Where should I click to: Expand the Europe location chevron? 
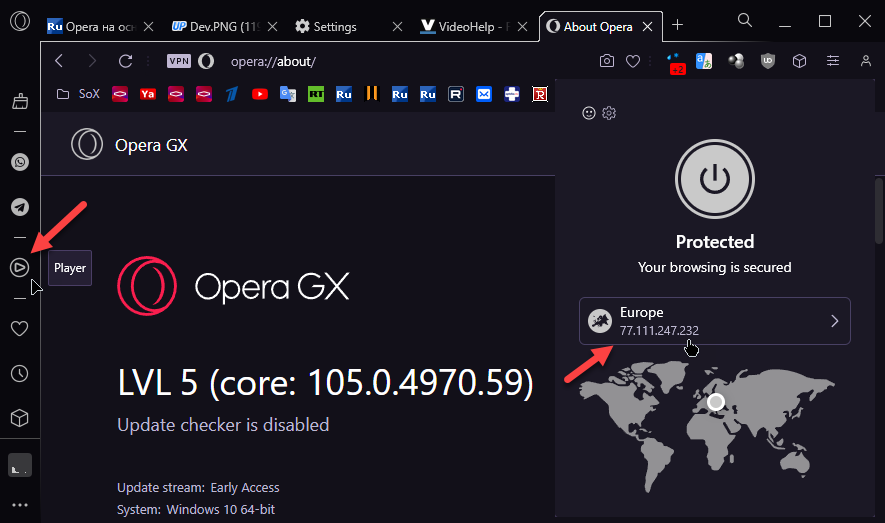[835, 321]
